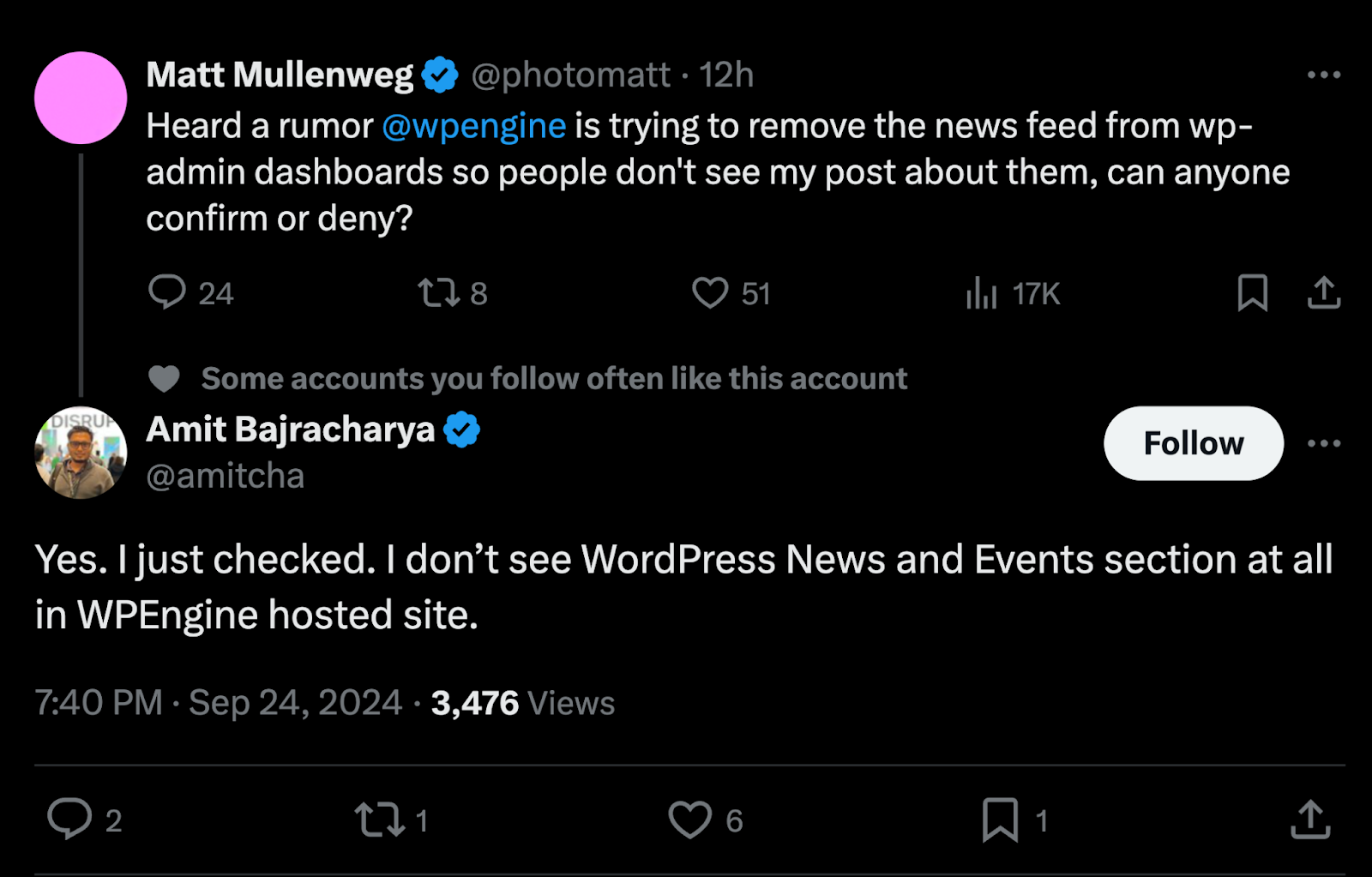
Task: Share Matt Mullenweg's tweet
Action: [x=1323, y=292]
